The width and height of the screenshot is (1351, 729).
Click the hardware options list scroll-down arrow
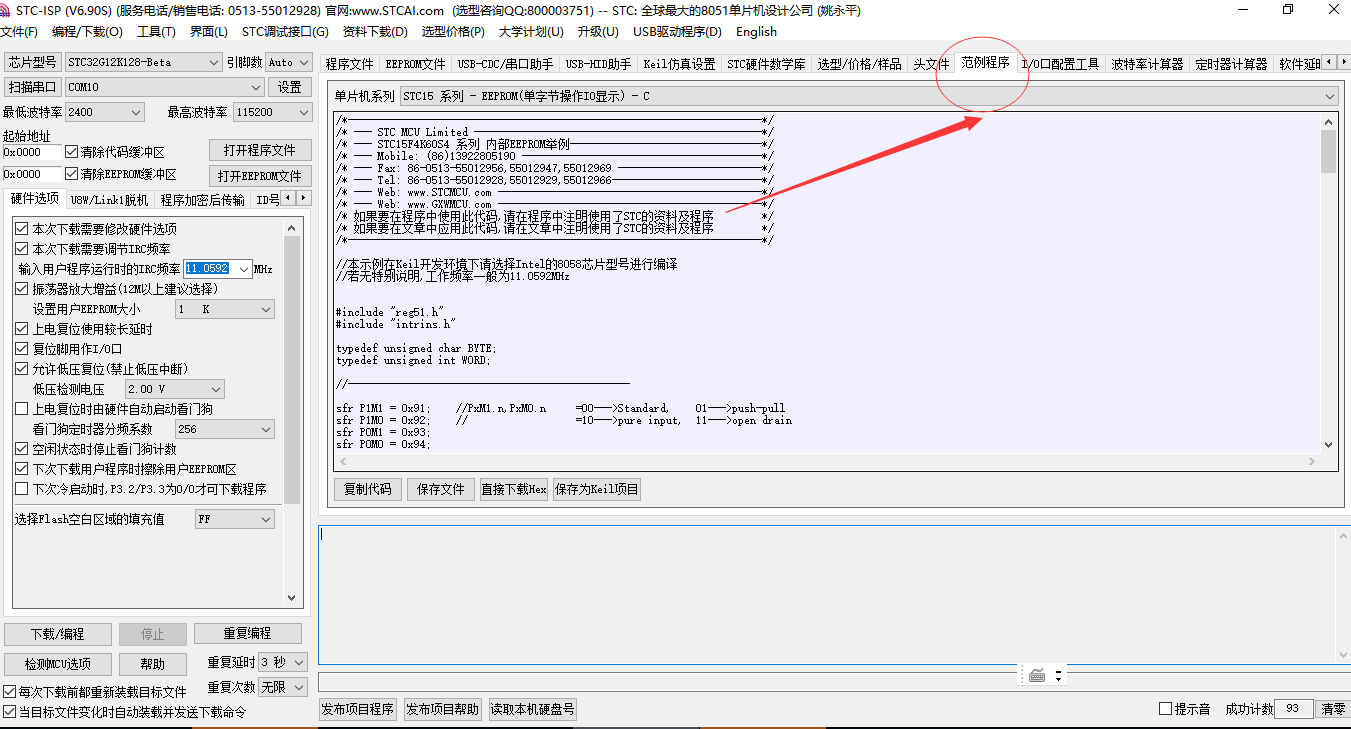click(x=292, y=598)
